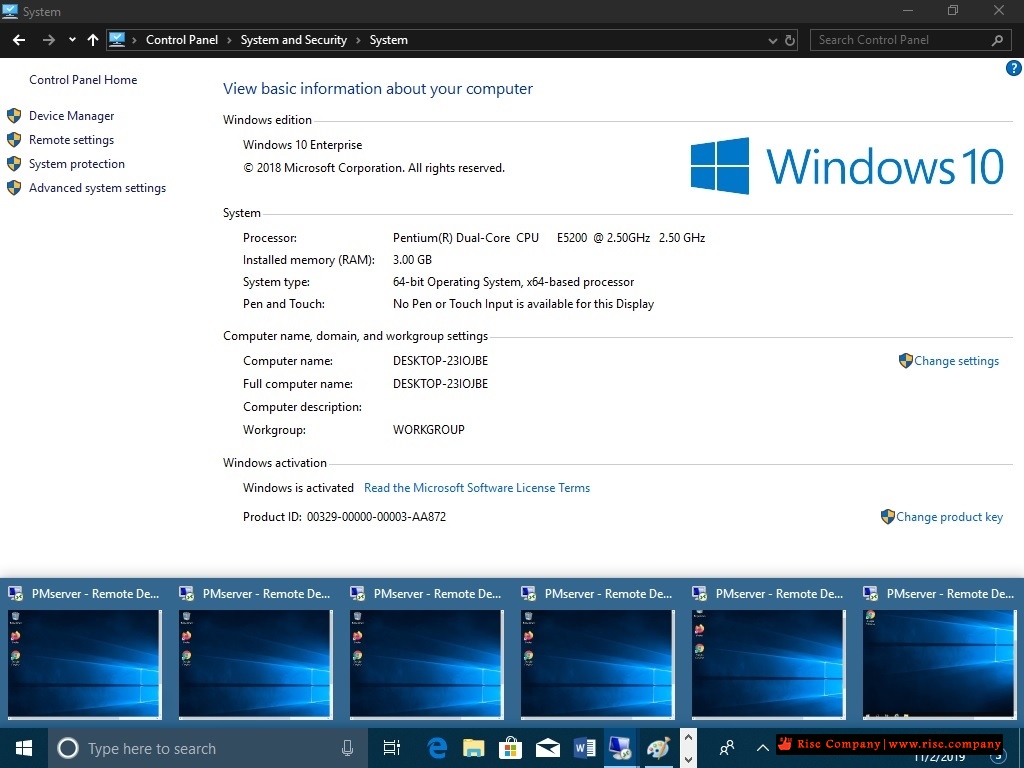Click the computer icon in the address bar
Image resolution: width=1024 pixels, height=768 pixels.
117,40
